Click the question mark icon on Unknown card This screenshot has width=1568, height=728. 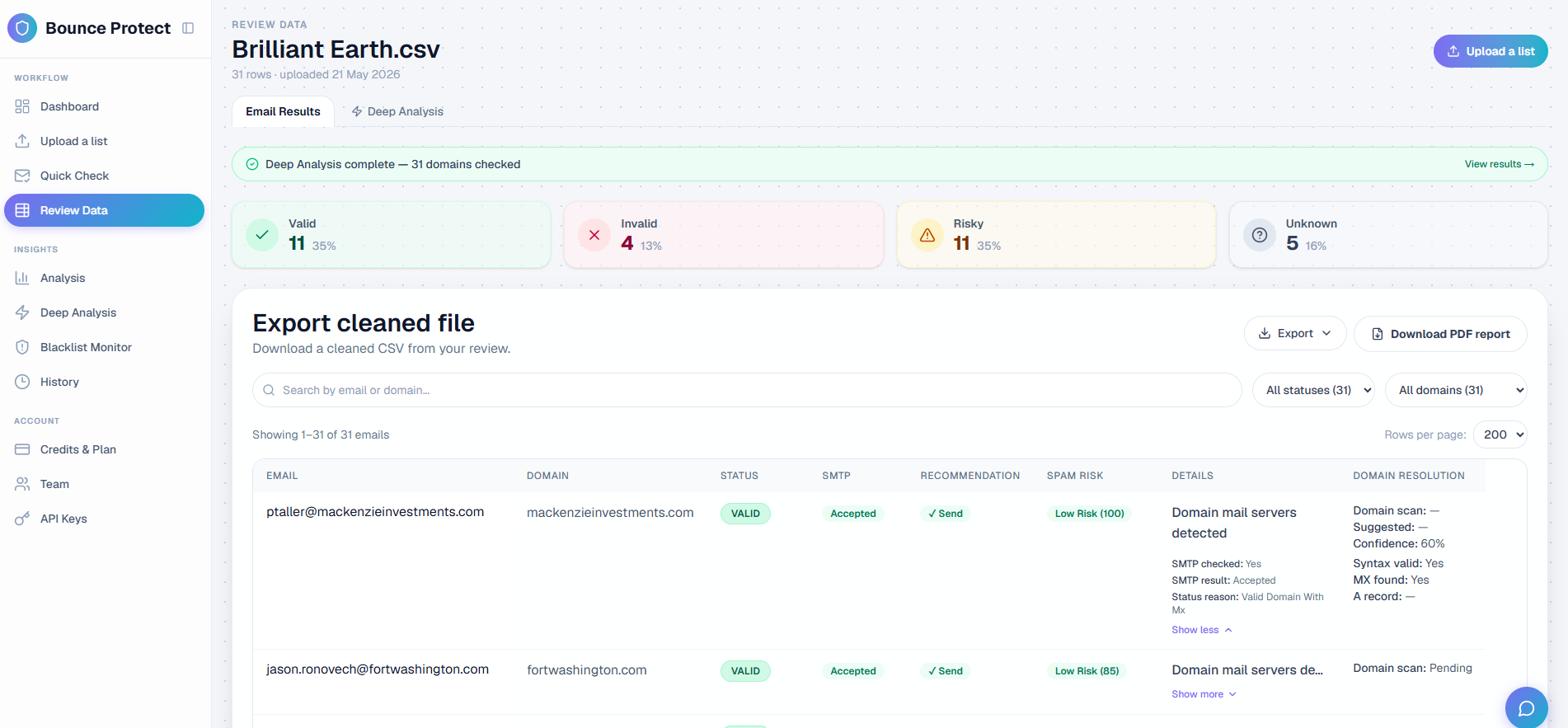coord(1260,235)
